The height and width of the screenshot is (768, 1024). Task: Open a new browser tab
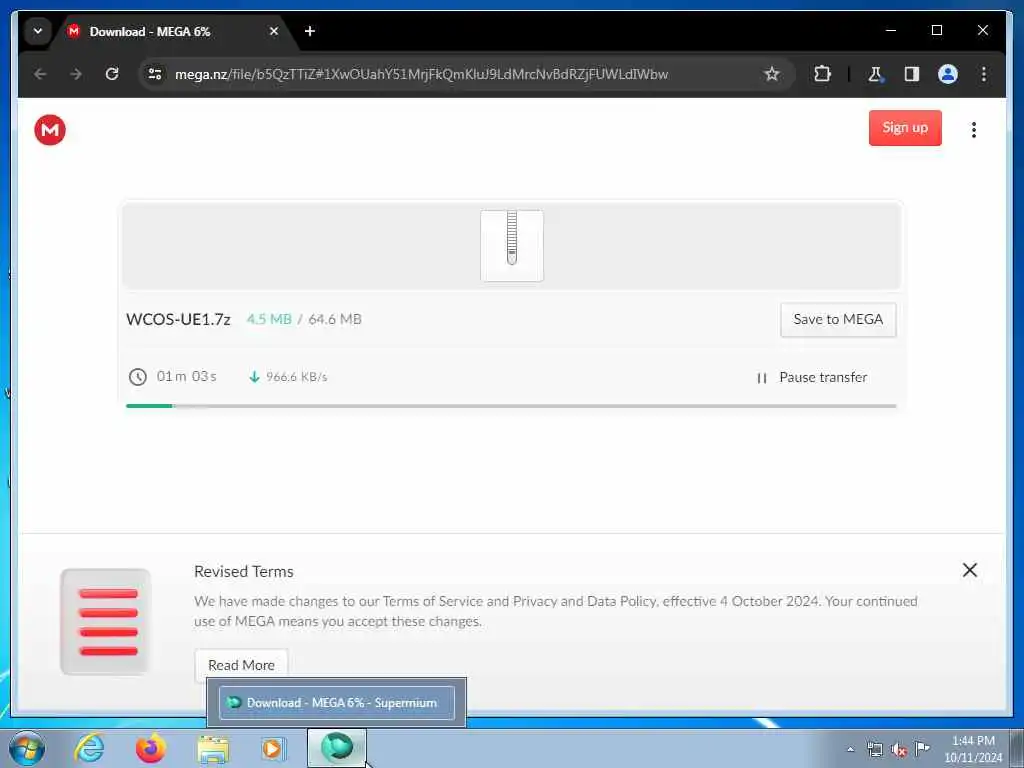[310, 31]
